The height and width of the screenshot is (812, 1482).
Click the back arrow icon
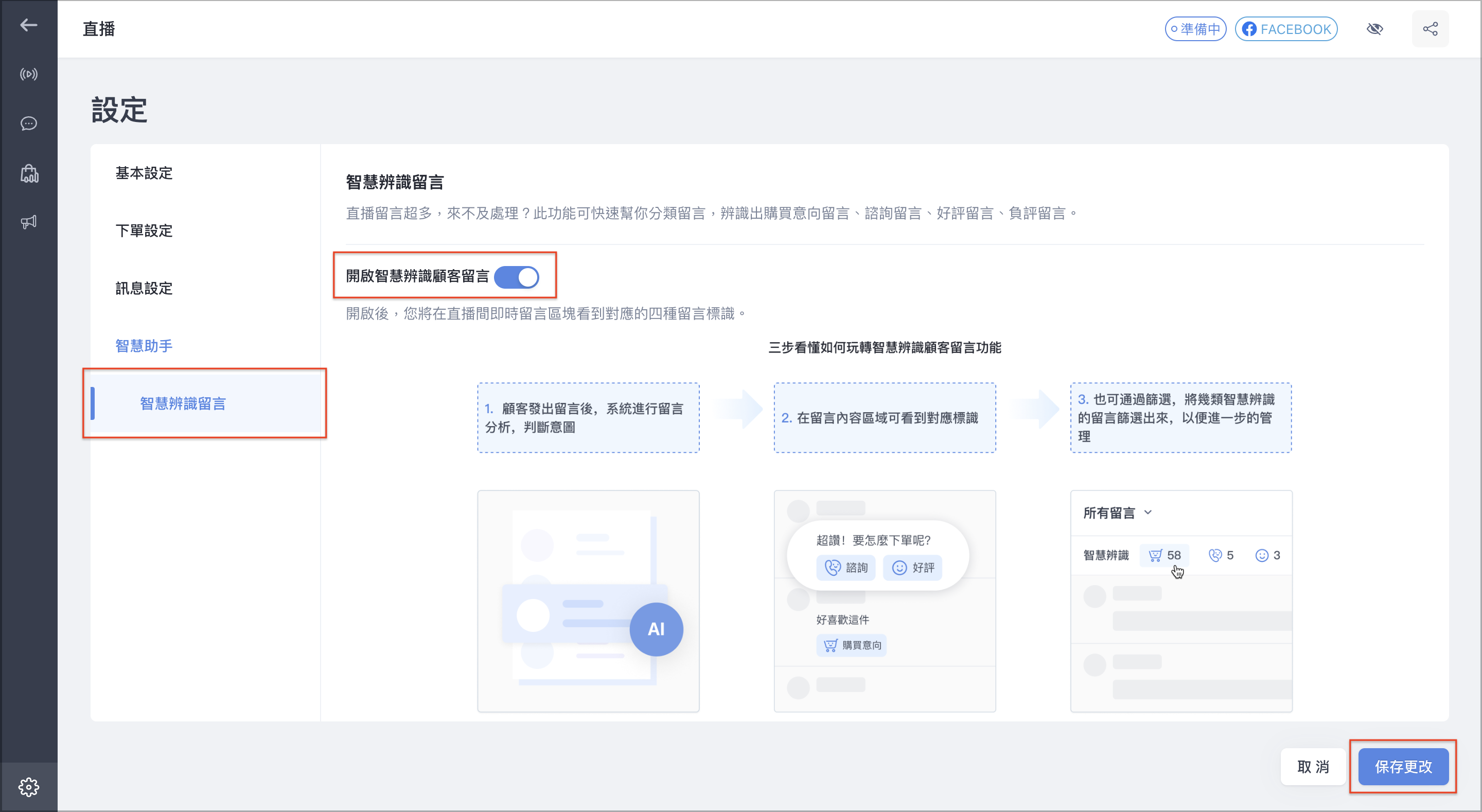click(x=28, y=25)
